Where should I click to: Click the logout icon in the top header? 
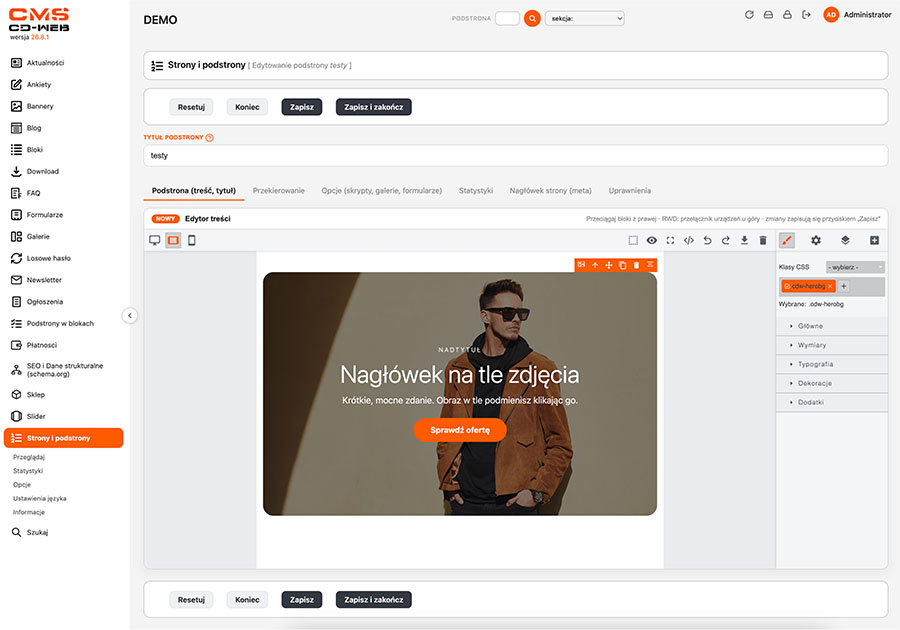(806, 15)
